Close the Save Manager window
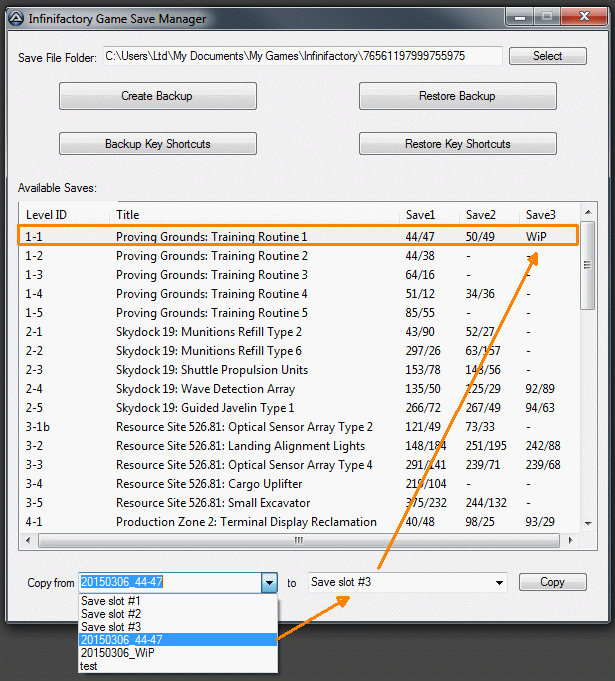Image resolution: width=615 pixels, height=681 pixels. tap(584, 17)
